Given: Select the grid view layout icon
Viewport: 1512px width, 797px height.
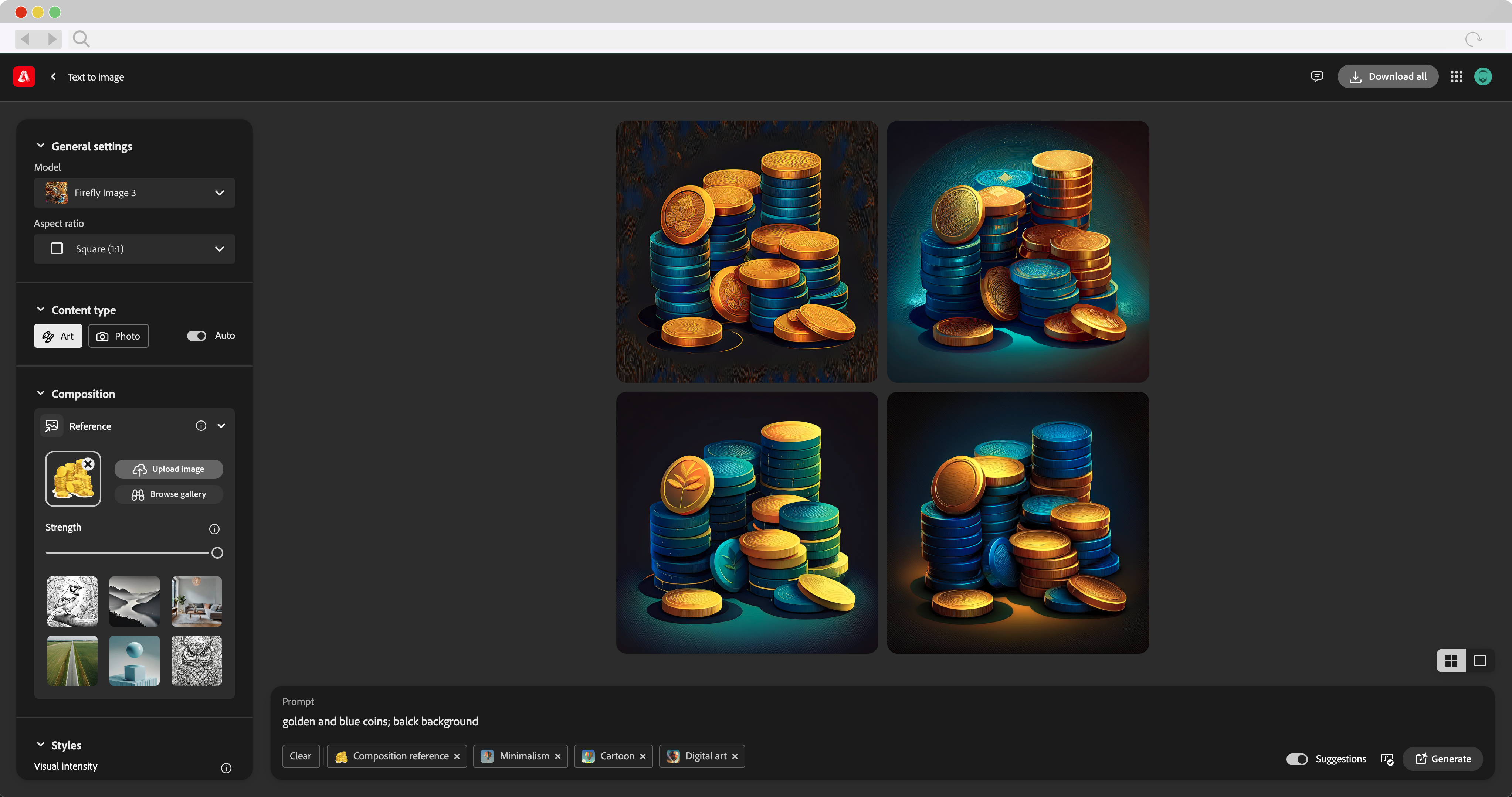Looking at the screenshot, I should click(1451, 661).
